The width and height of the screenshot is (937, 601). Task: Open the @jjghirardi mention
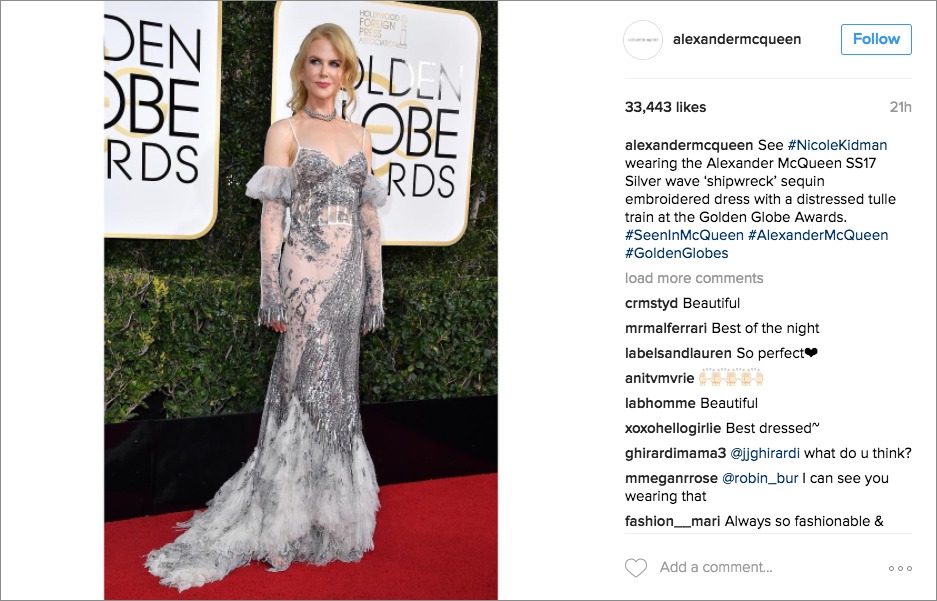click(765, 453)
